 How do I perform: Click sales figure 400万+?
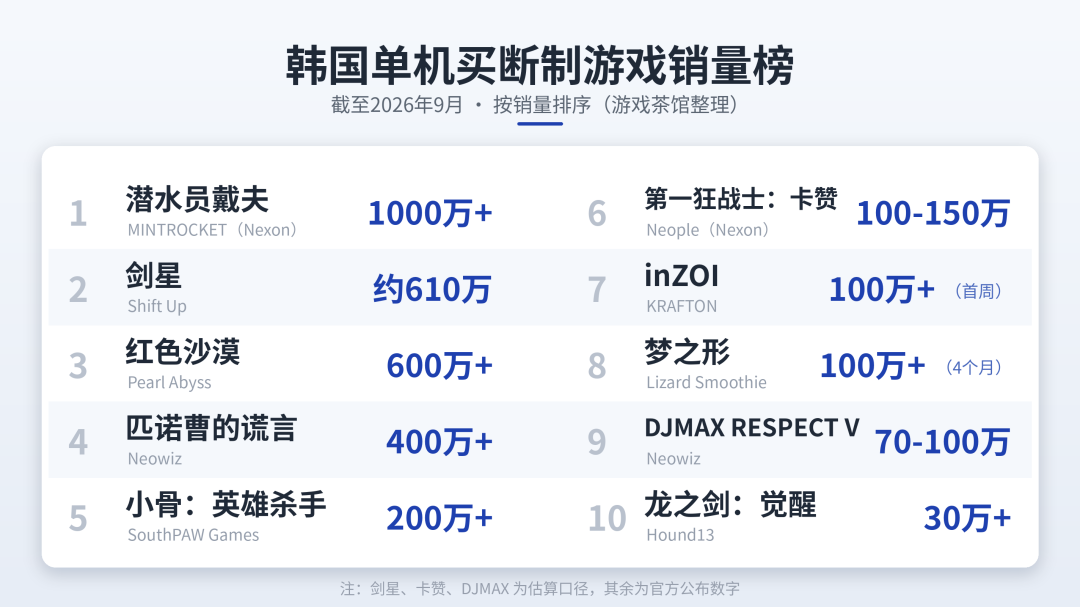click(439, 442)
